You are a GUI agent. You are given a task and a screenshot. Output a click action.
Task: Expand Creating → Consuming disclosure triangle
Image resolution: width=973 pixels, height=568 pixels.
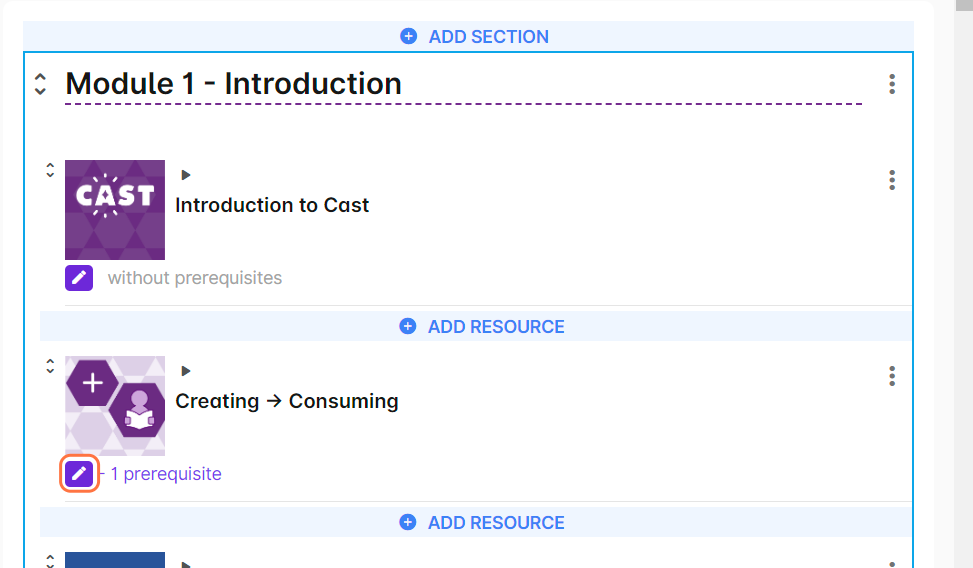pos(185,371)
